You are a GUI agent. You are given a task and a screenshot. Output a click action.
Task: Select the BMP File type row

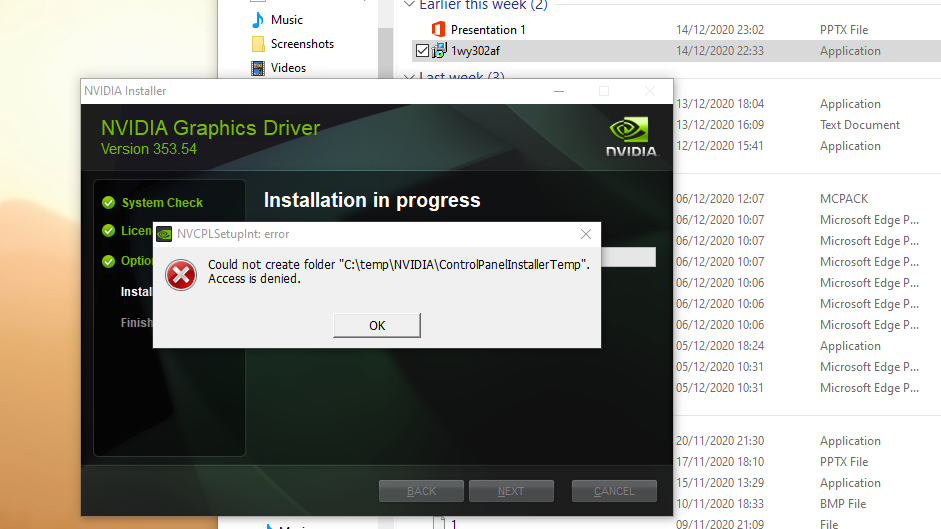coord(843,504)
